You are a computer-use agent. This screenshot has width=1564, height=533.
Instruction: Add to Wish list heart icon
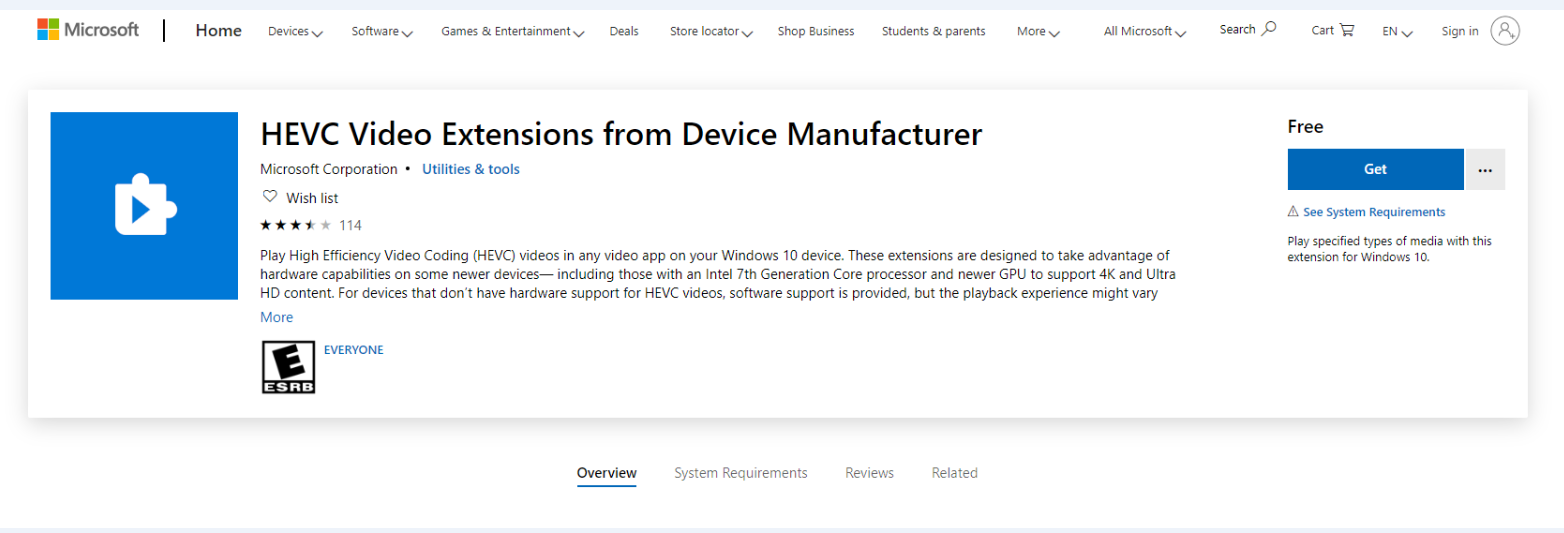269,197
